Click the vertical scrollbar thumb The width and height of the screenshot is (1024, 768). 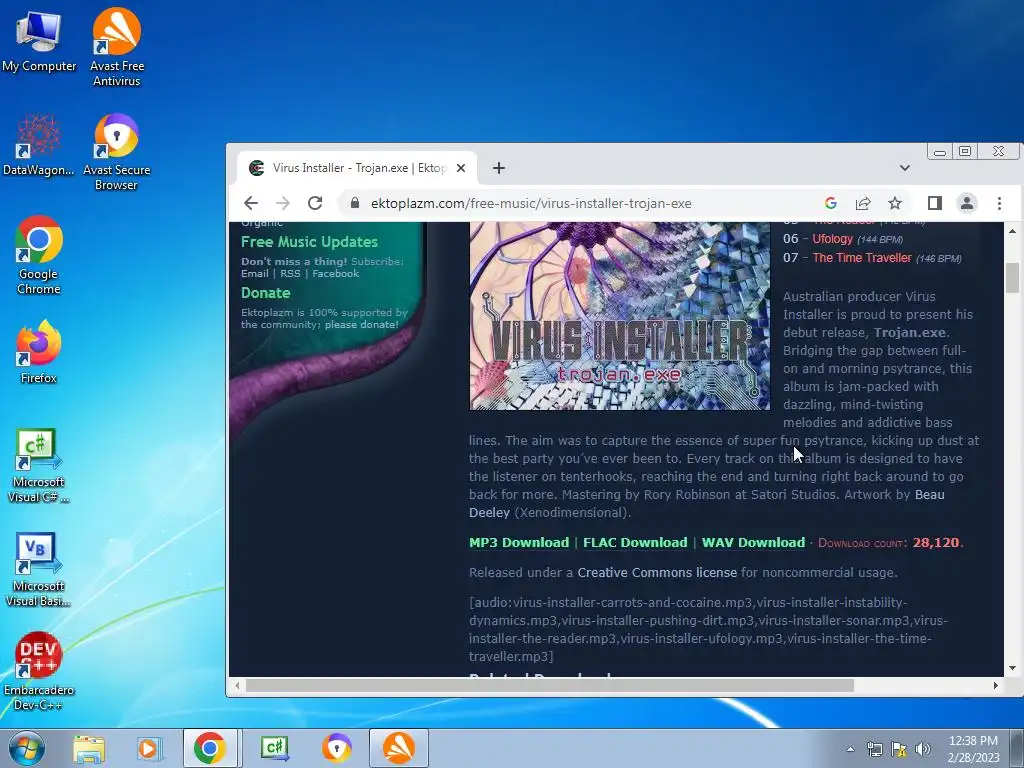(1012, 278)
